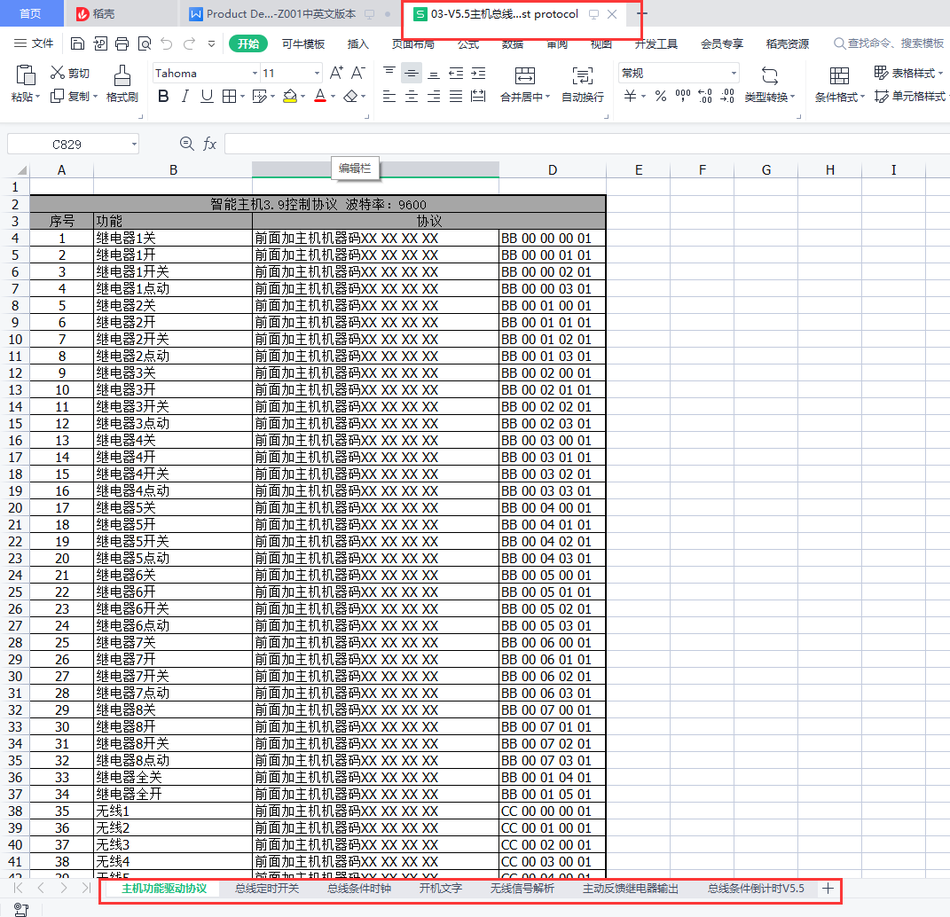Switch to the 插入 ribbon tab
The height and width of the screenshot is (917, 950).
click(357, 44)
